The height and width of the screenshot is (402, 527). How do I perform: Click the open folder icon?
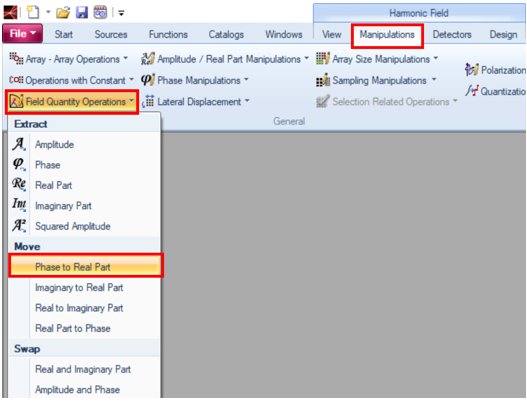pyautogui.click(x=63, y=13)
